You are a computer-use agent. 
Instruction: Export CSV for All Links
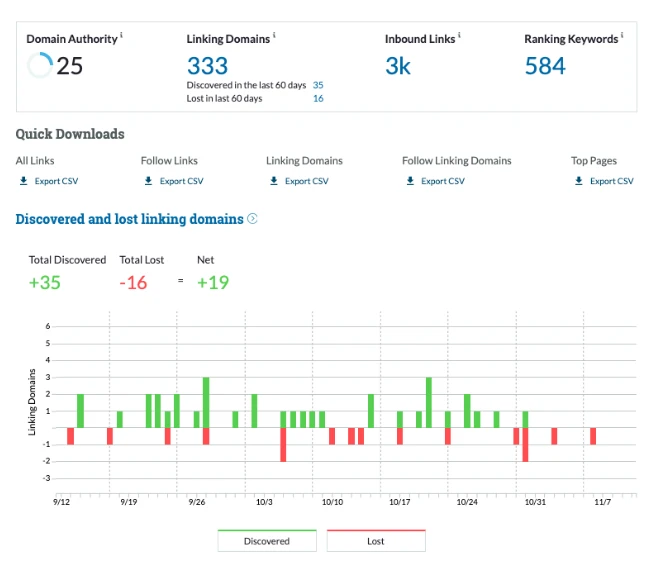(x=56, y=181)
